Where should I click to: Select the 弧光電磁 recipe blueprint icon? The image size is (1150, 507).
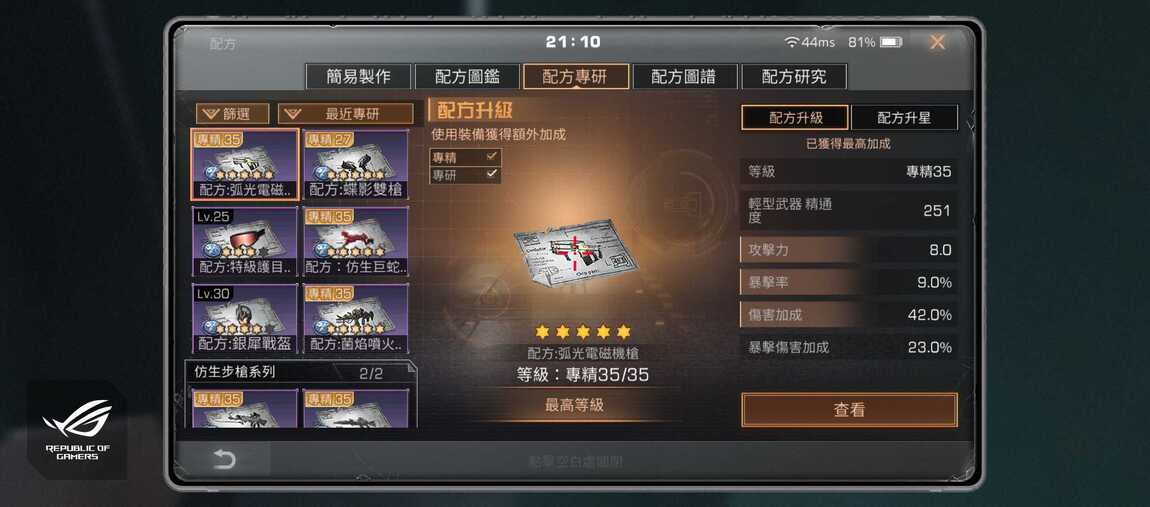pyautogui.click(x=245, y=164)
